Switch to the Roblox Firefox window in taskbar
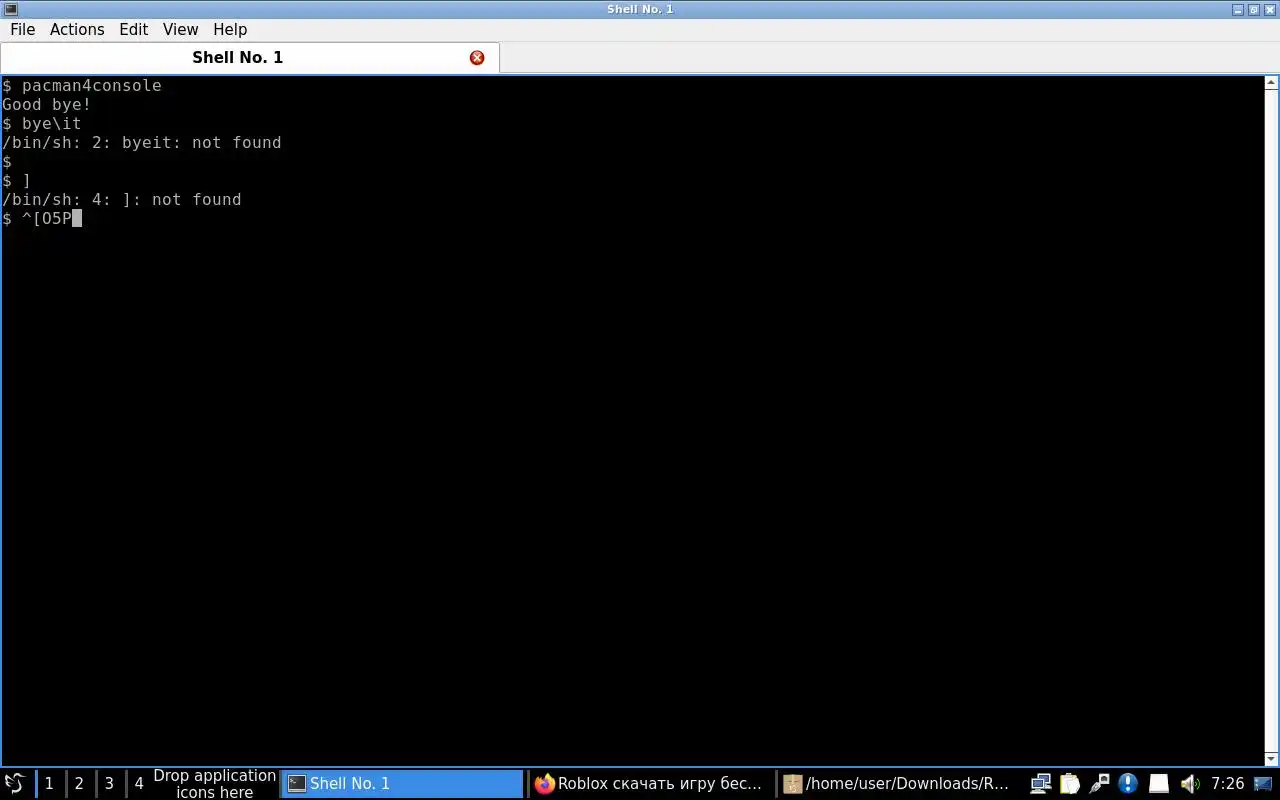Viewport: 1280px width, 800px height. 650,784
